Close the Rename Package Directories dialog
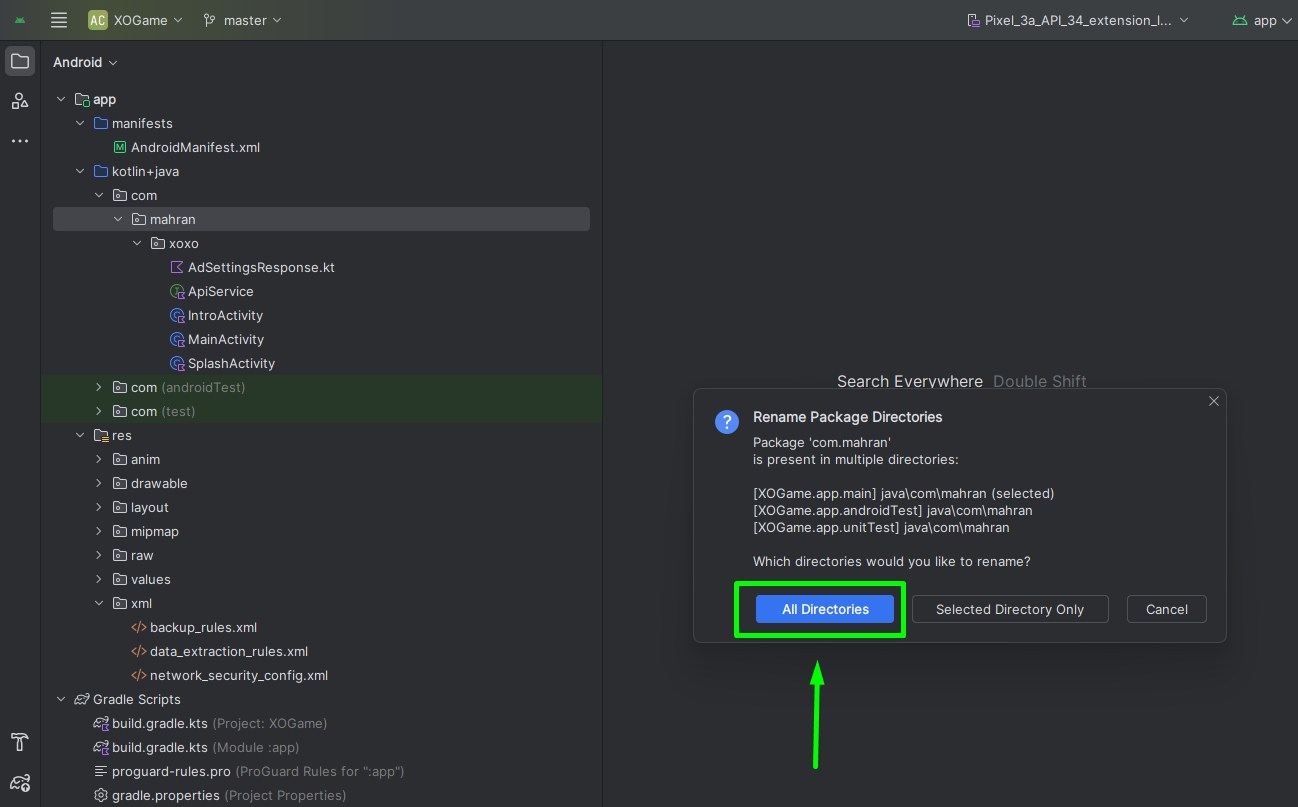The height and width of the screenshot is (807, 1298). (x=1213, y=401)
